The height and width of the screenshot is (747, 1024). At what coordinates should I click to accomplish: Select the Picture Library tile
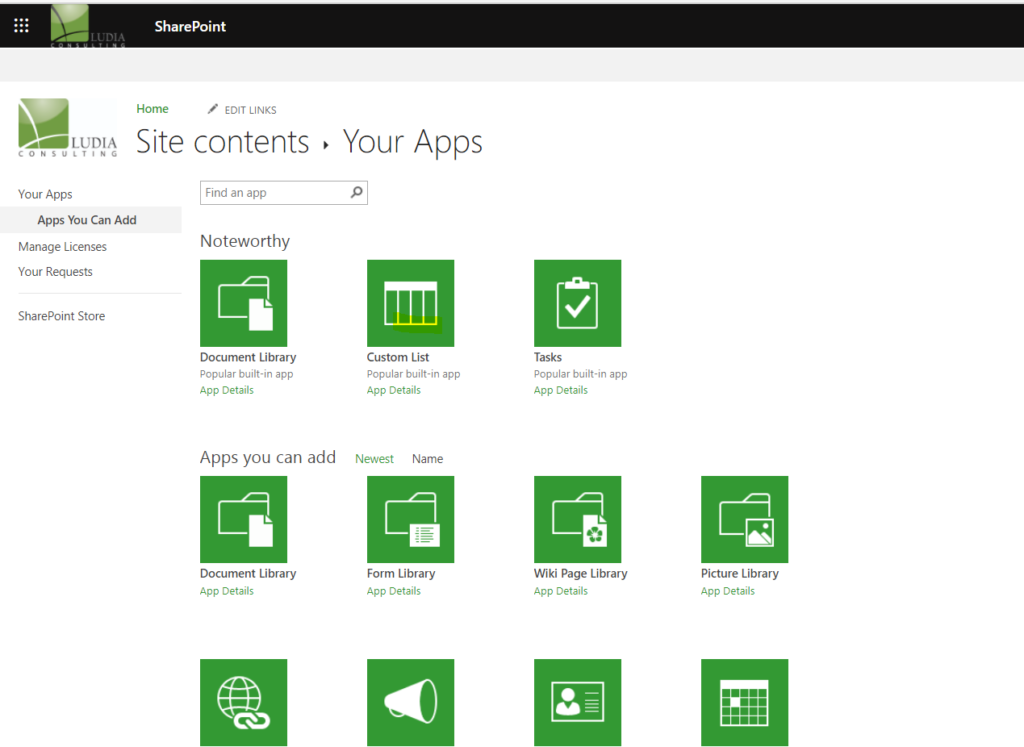(744, 519)
